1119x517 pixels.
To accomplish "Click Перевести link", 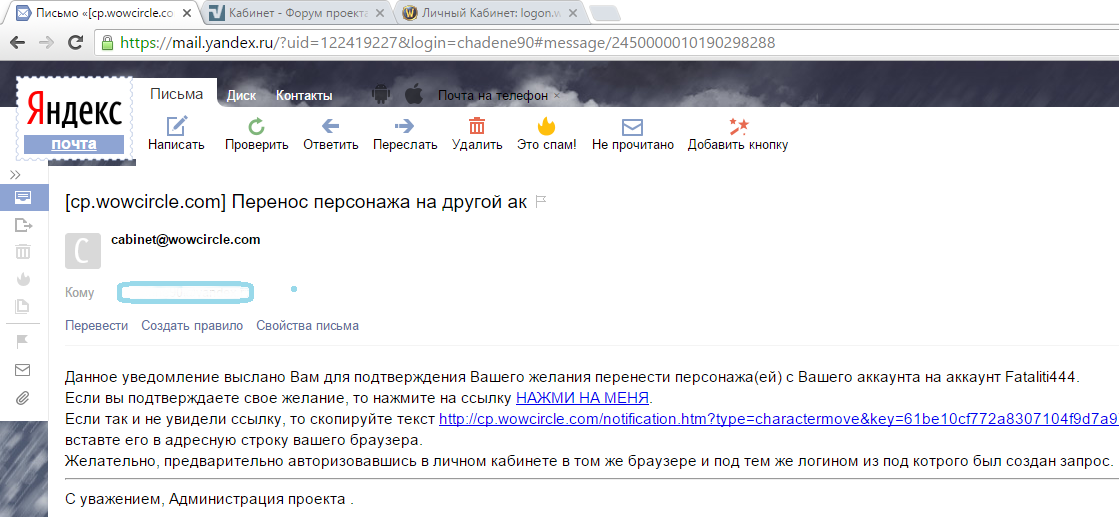I will pyautogui.click(x=96, y=326).
